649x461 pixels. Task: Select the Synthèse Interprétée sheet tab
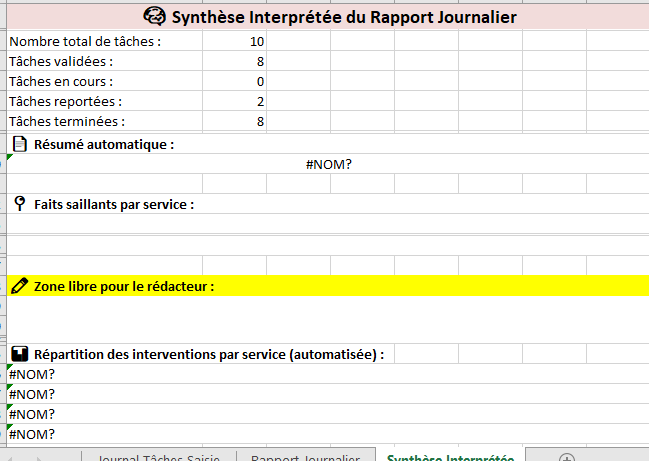[450, 458]
